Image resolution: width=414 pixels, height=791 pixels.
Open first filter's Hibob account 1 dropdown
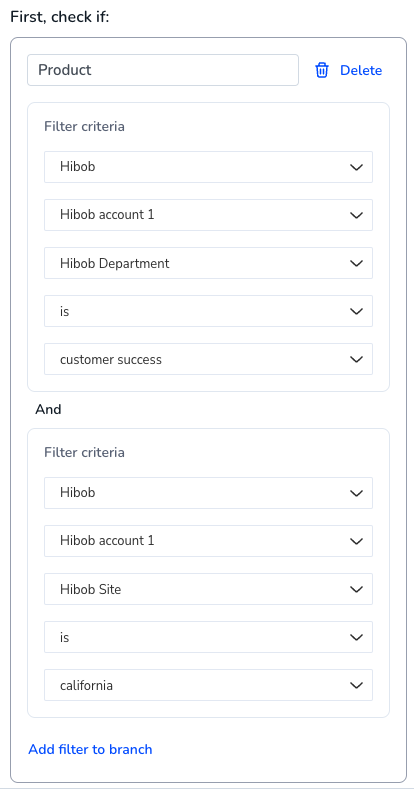208,215
